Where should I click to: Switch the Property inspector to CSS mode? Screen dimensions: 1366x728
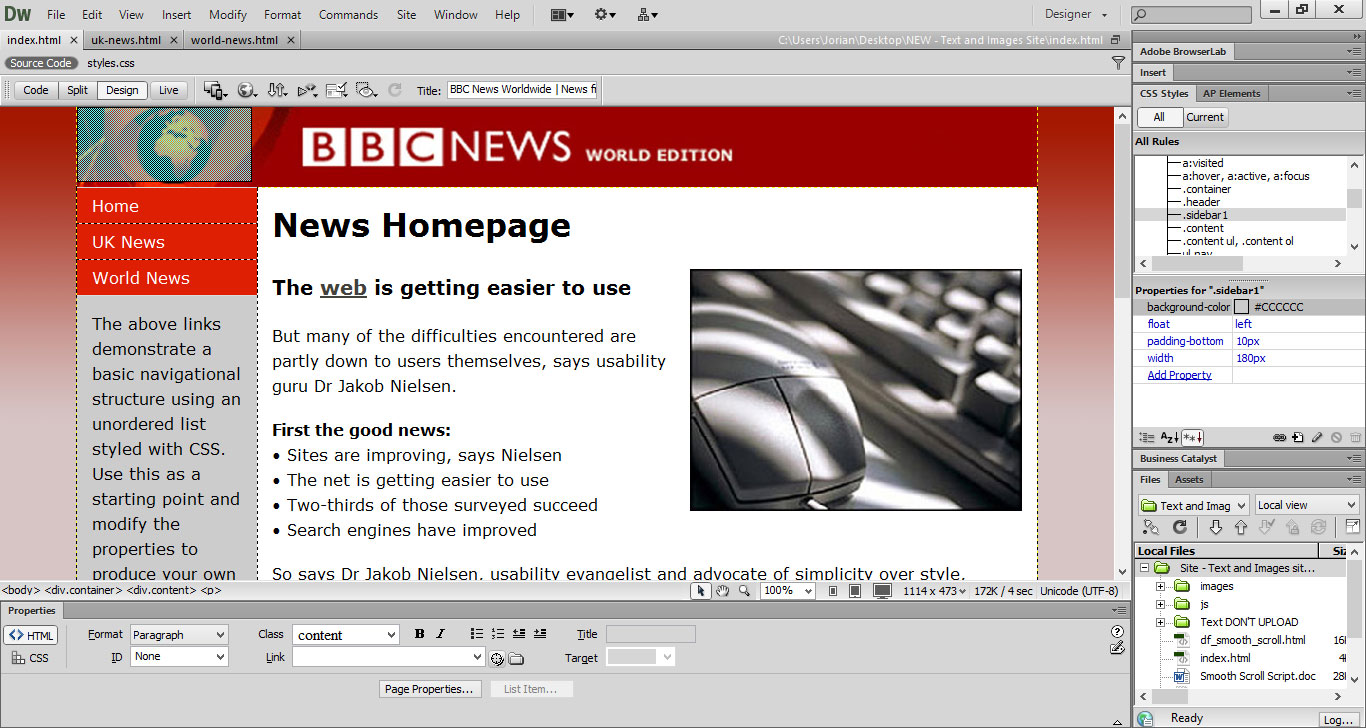pyautogui.click(x=30, y=658)
